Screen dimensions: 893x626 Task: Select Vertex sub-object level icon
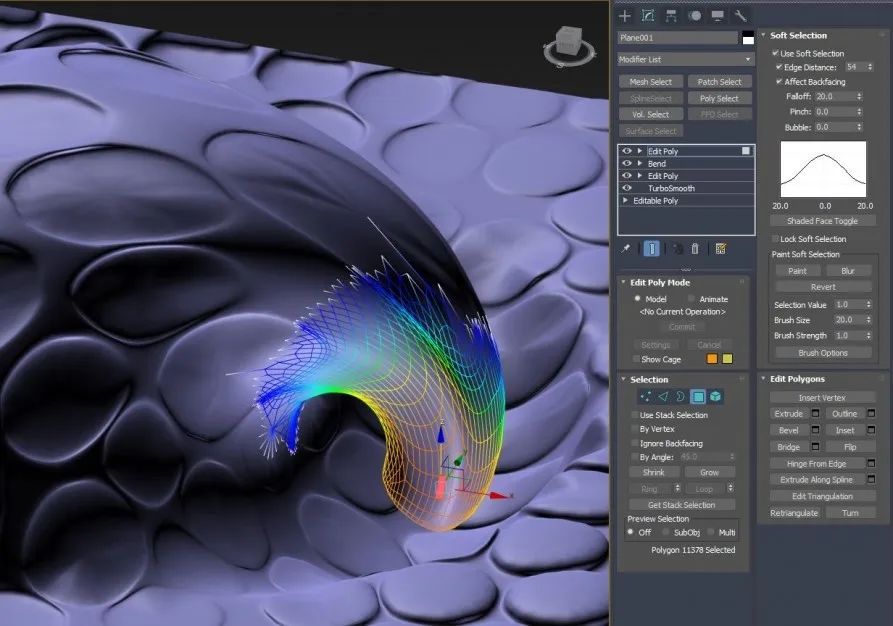(x=645, y=397)
